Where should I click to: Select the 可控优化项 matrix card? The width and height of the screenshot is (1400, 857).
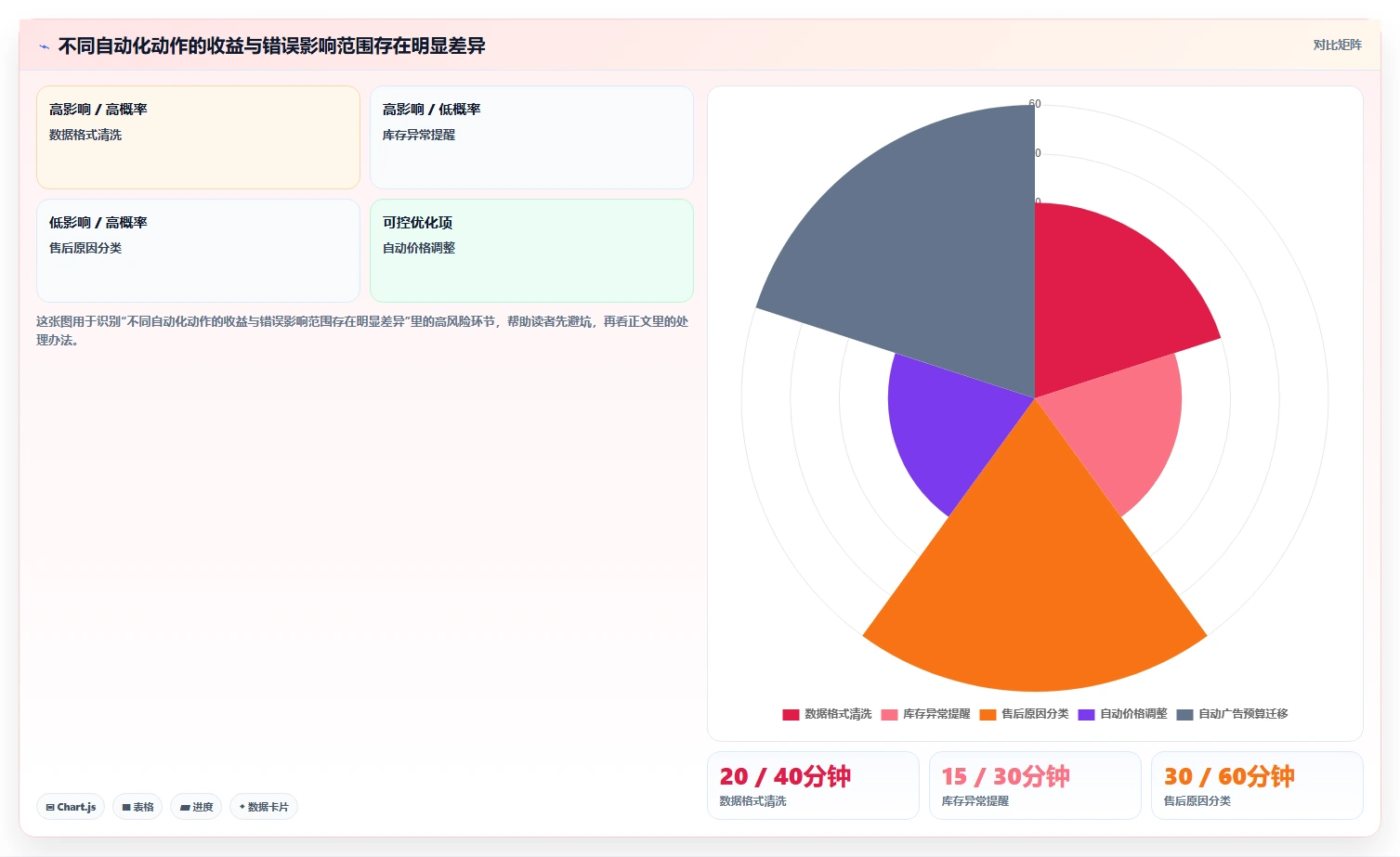point(531,251)
